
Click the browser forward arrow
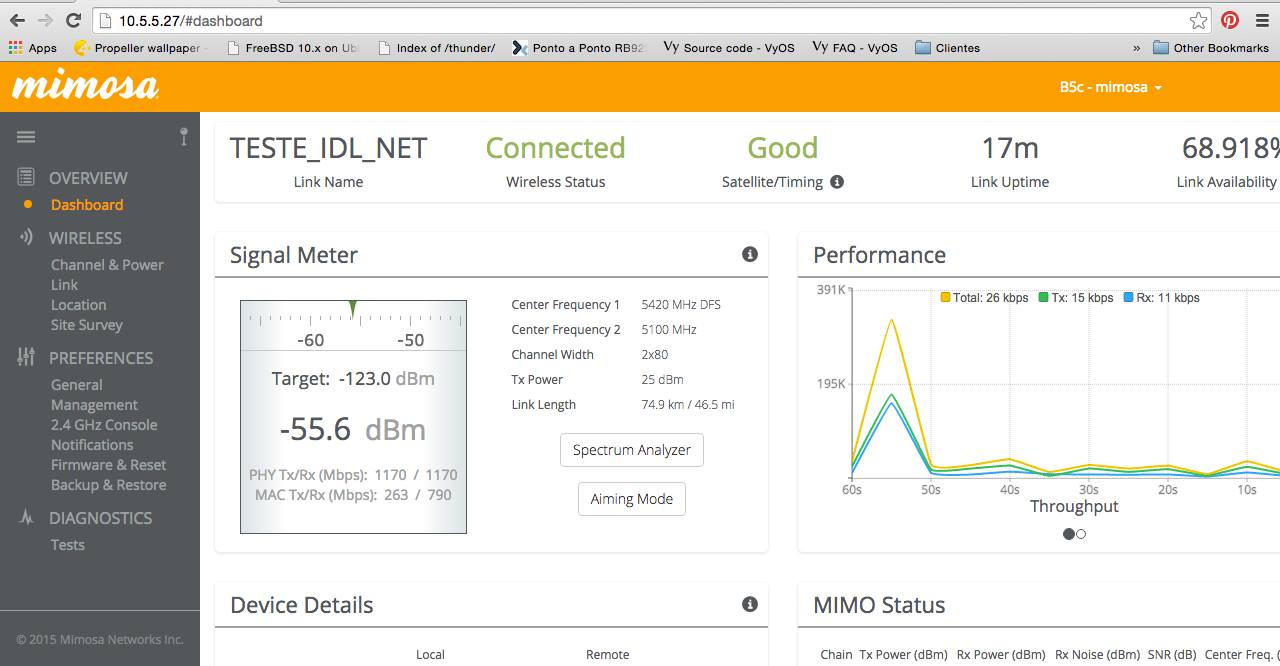pyautogui.click(x=44, y=20)
